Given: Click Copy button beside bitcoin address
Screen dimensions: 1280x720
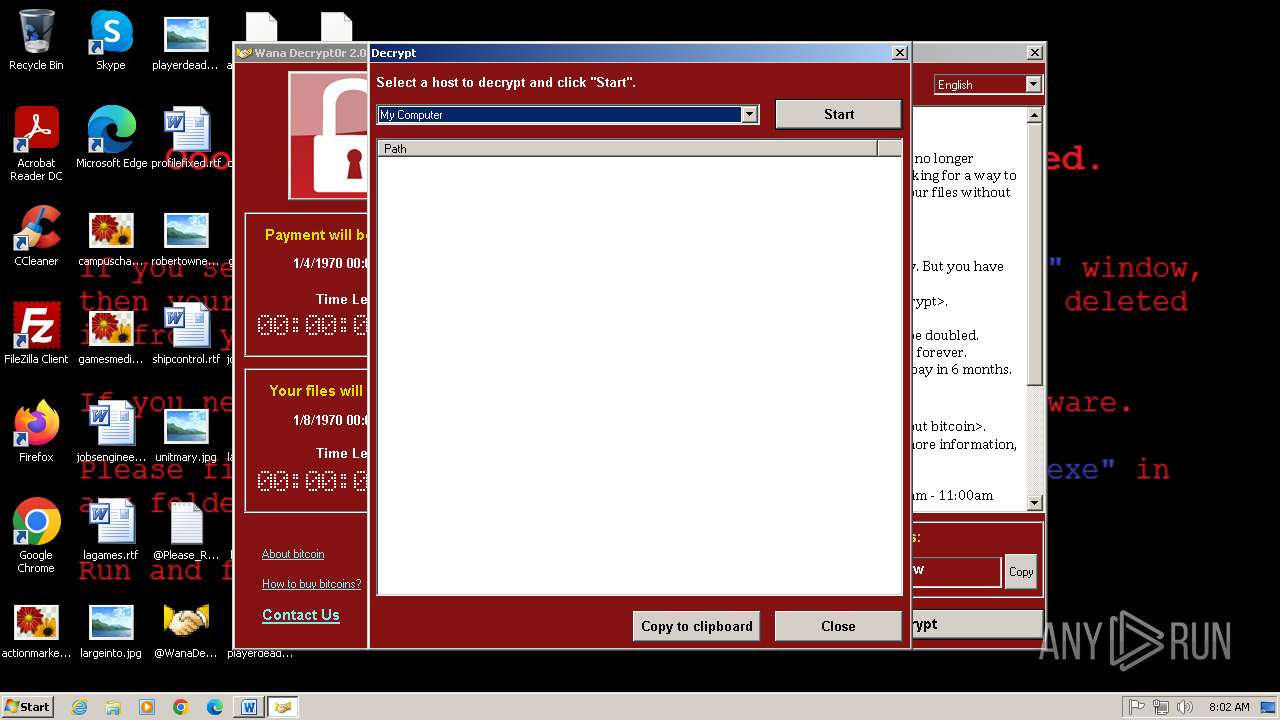Looking at the screenshot, I should [1021, 572].
